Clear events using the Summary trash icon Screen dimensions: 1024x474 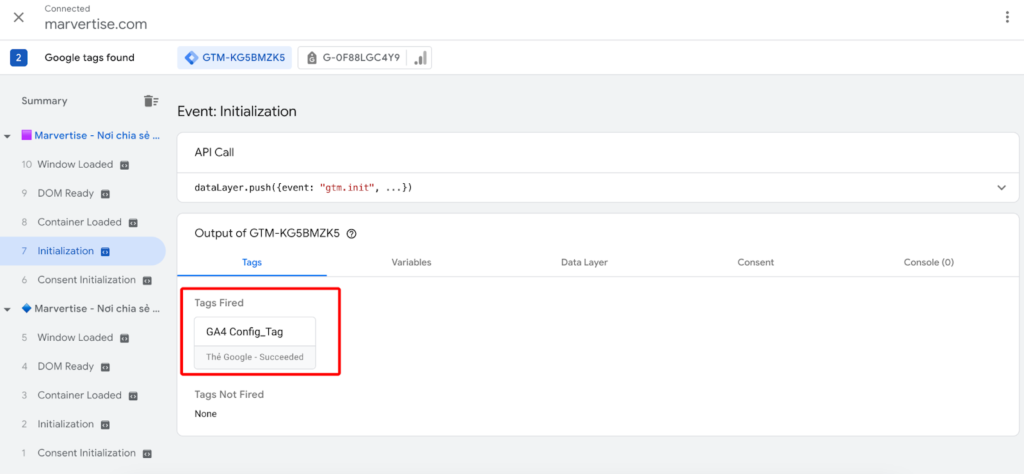tap(151, 101)
